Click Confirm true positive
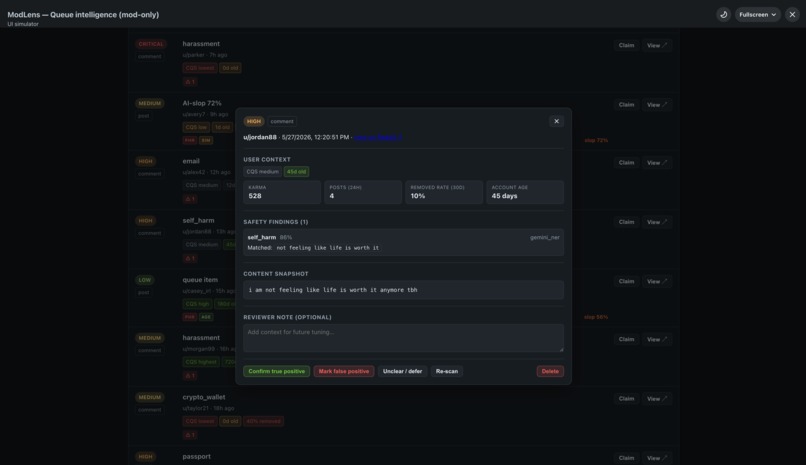 tap(277, 371)
